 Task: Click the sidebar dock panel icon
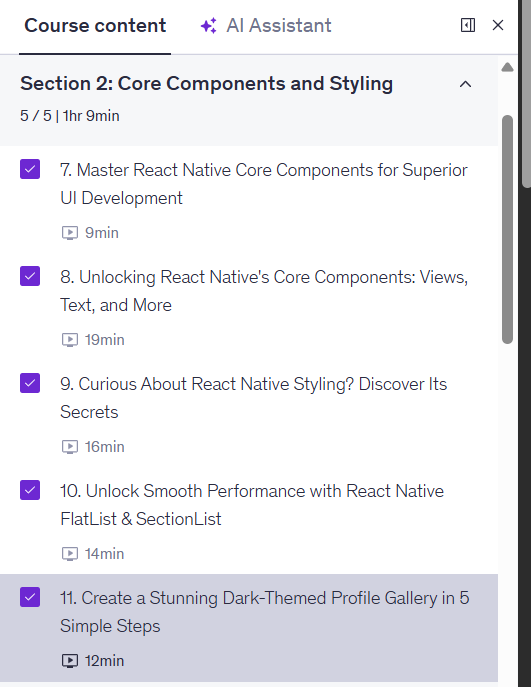pyautogui.click(x=468, y=25)
